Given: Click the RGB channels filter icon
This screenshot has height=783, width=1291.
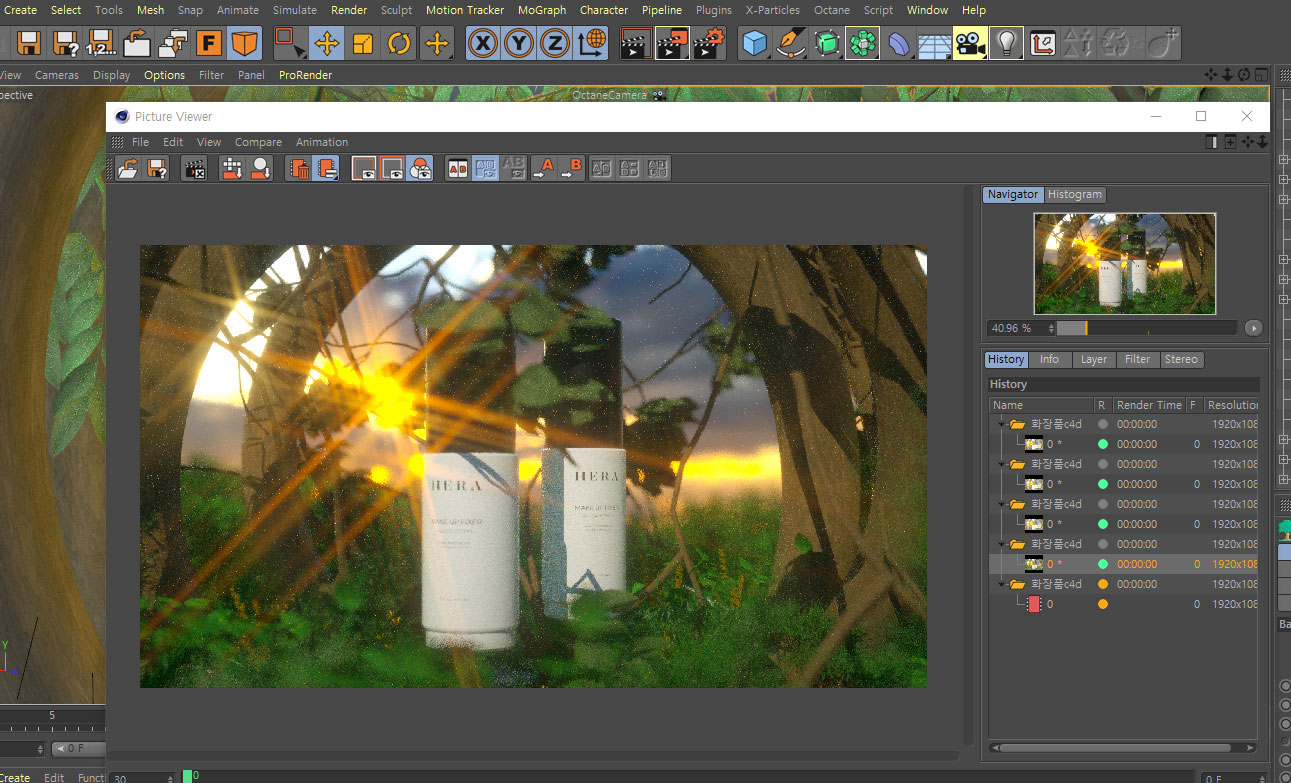Looking at the screenshot, I should [421, 169].
